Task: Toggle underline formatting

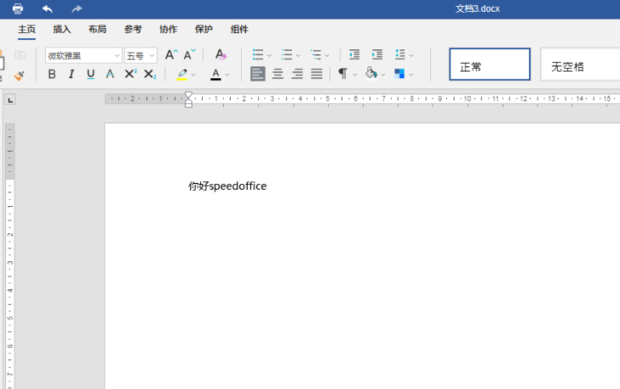Action: (x=91, y=74)
